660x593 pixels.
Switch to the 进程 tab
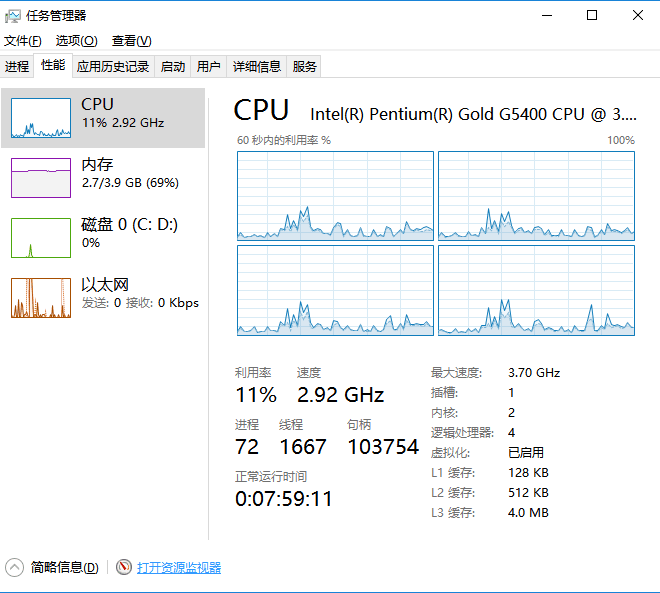coord(17,67)
